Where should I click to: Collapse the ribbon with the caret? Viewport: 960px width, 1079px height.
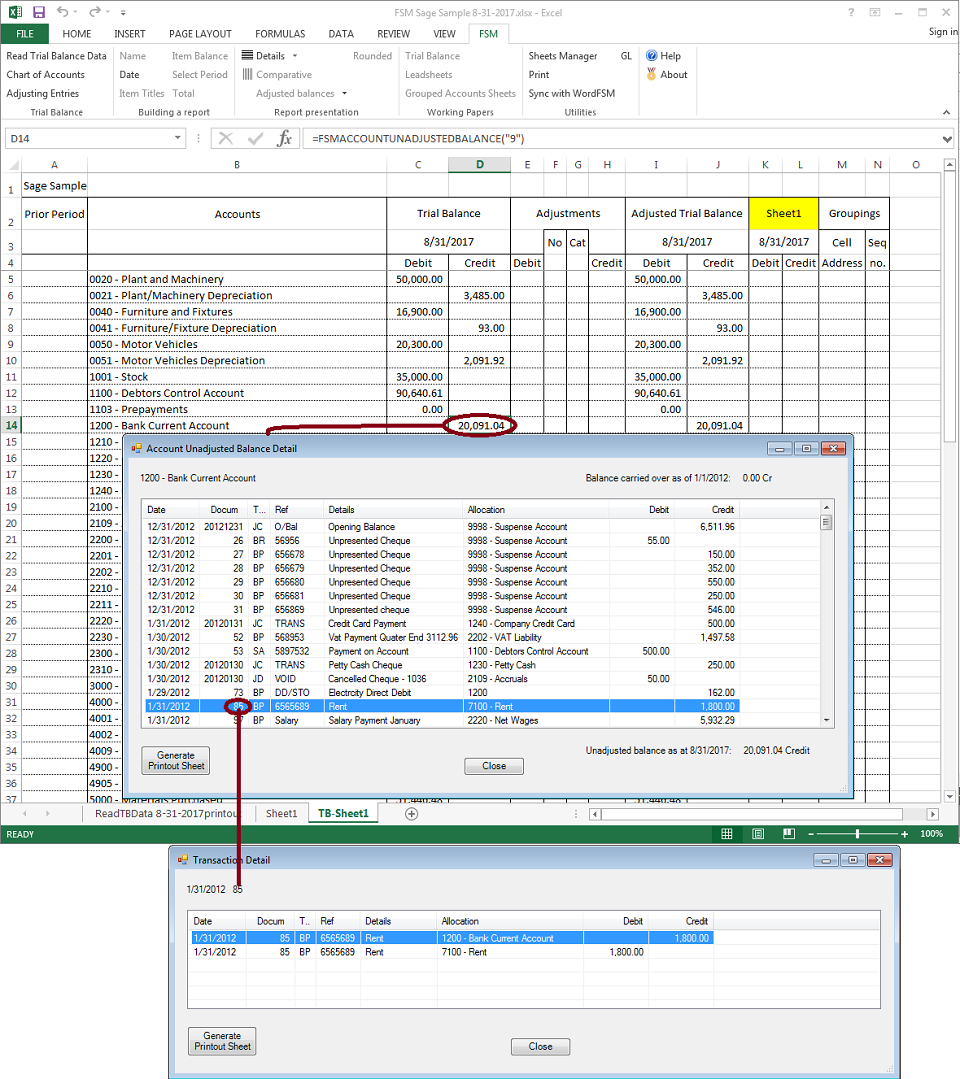click(946, 112)
